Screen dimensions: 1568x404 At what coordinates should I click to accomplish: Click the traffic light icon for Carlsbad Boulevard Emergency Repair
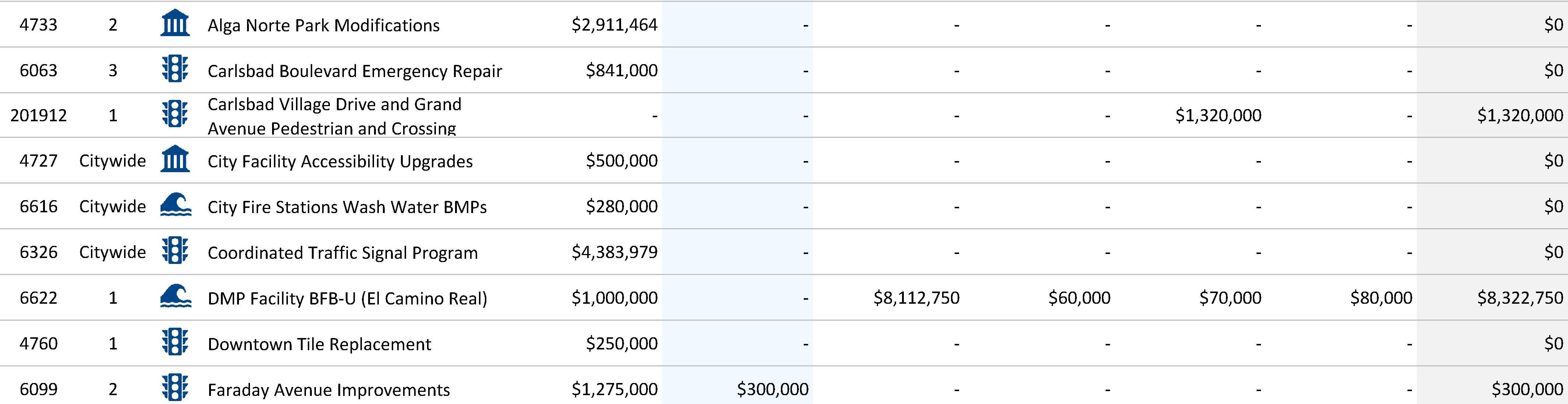coord(175,69)
